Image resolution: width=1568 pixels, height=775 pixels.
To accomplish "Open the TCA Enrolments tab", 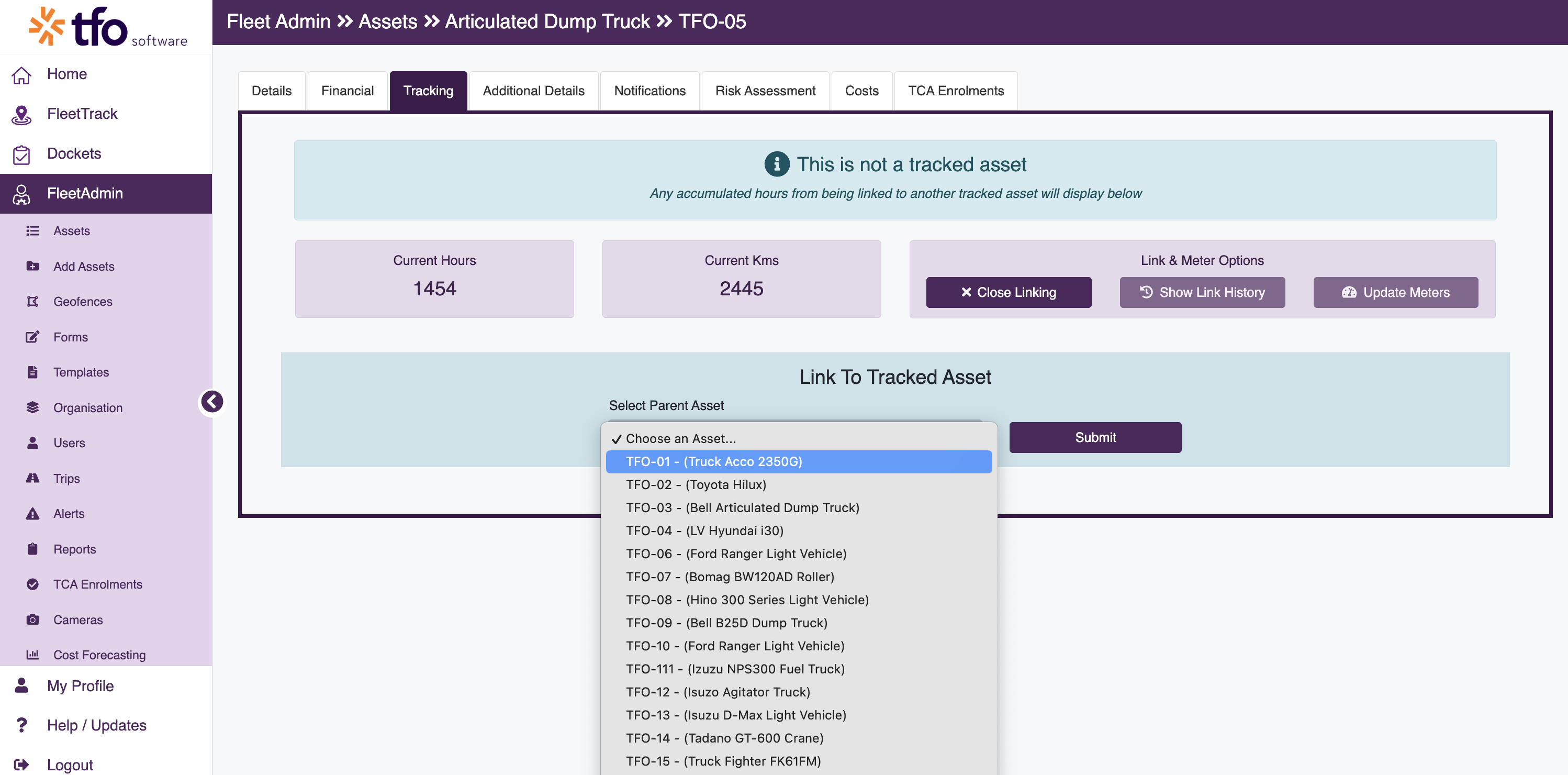I will (x=956, y=91).
